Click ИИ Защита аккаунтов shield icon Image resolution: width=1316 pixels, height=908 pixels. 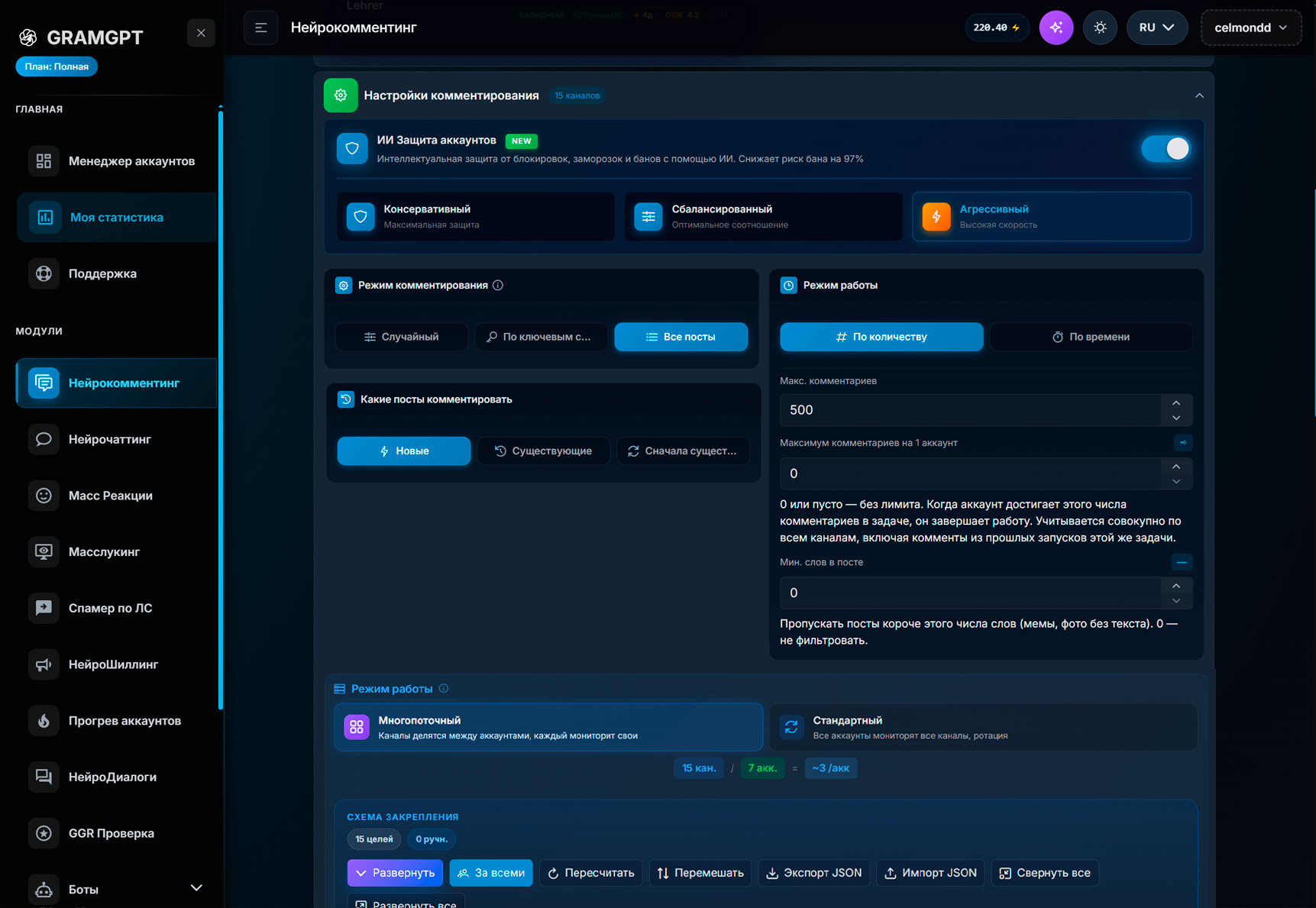coord(352,149)
